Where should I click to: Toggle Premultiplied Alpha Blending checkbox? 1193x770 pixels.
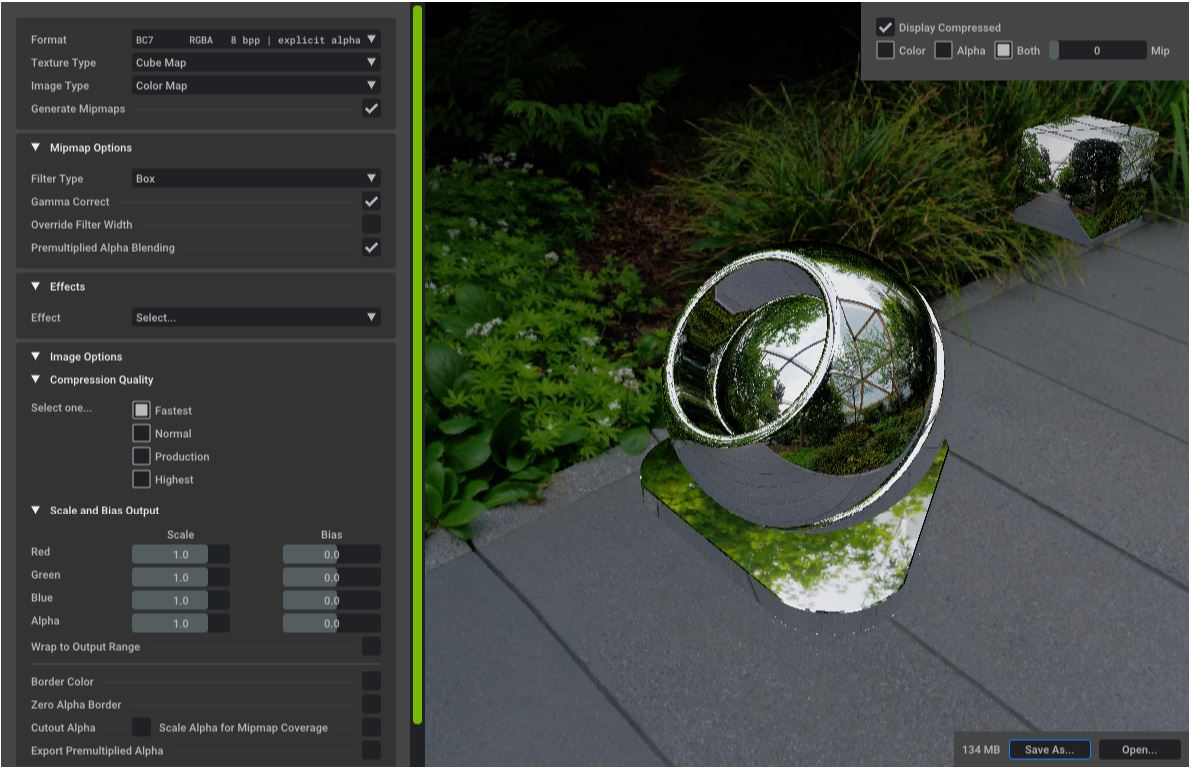(371, 248)
